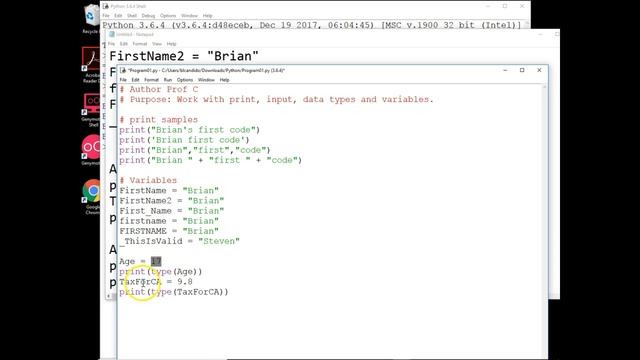The width and height of the screenshot is (640, 360).
Task: Open Options menu in the Python Shell window
Action: (x=168, y=16)
